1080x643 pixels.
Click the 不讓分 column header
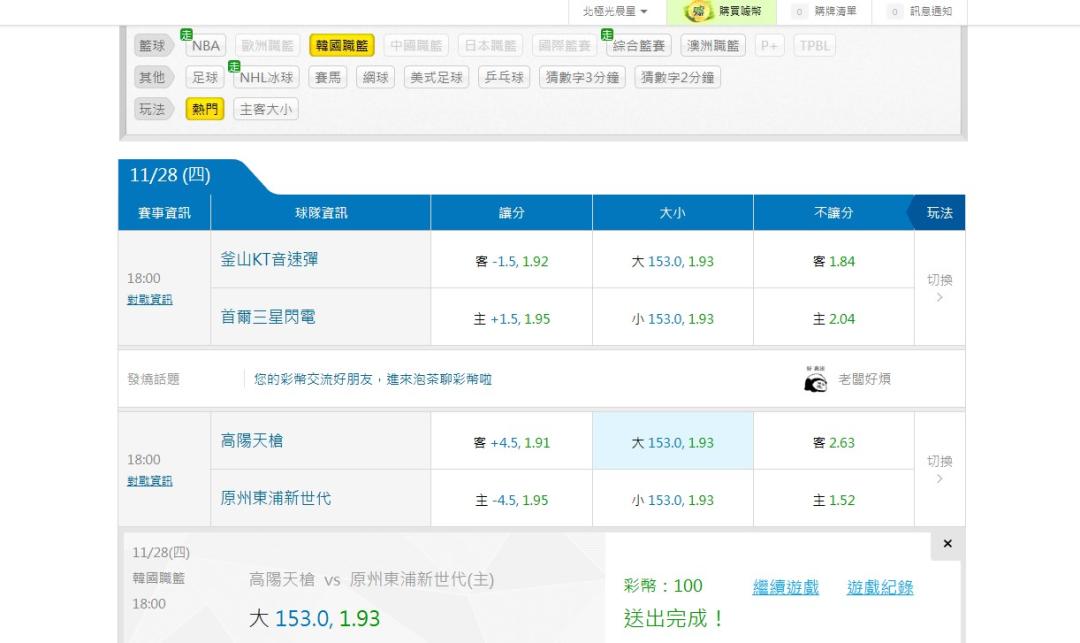click(x=833, y=213)
